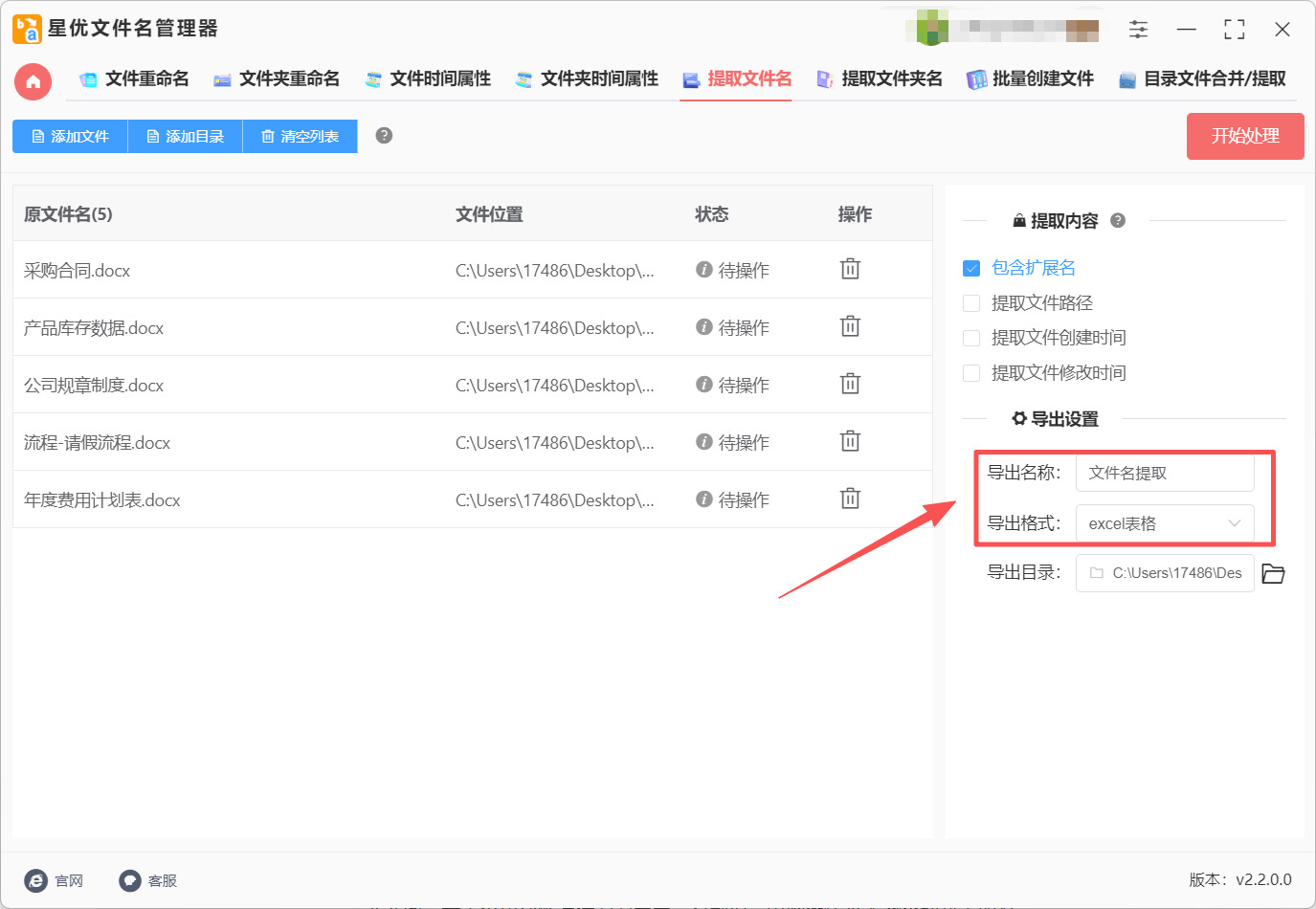Click the 添加文件 button
1316x909 pixels.
point(70,137)
